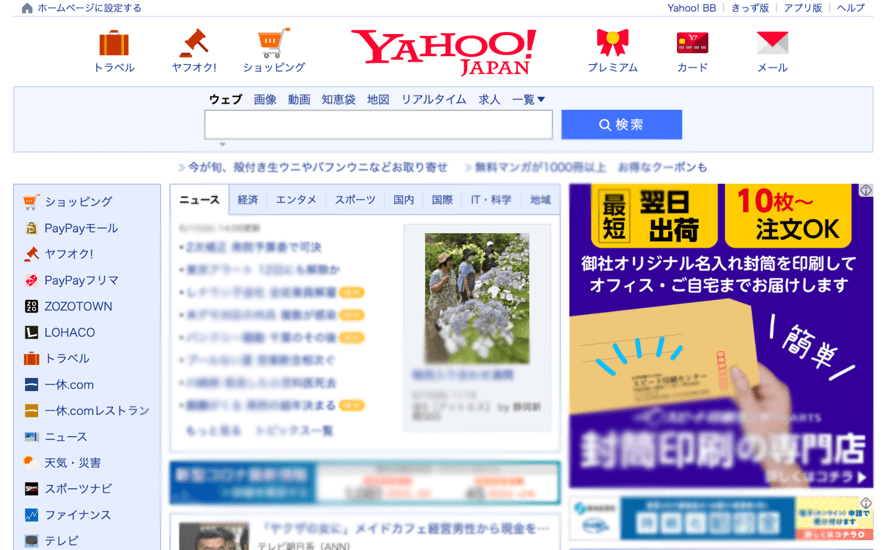Switch to the 地域 news tab

coord(540,200)
